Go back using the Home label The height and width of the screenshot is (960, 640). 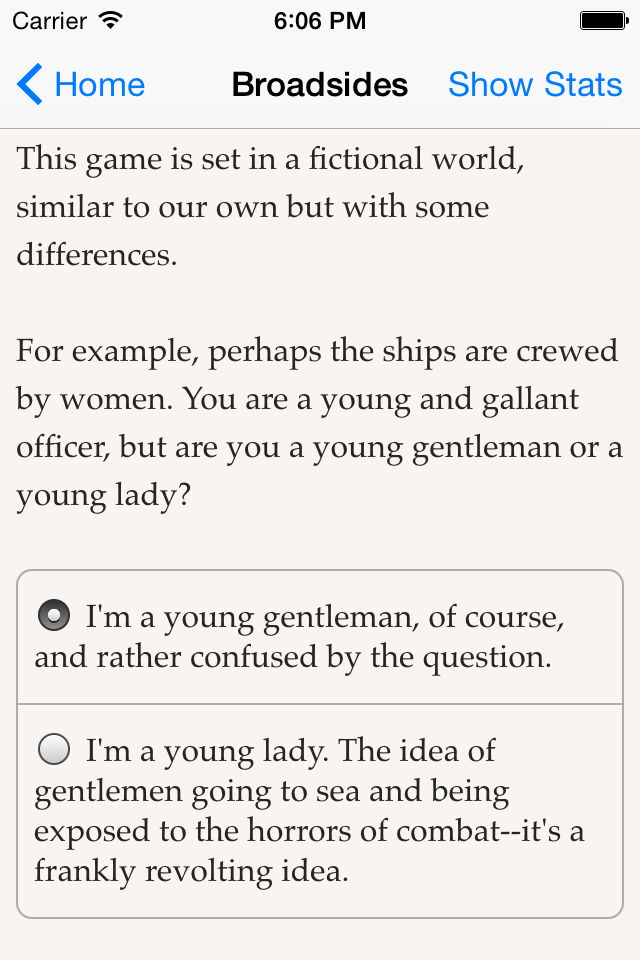[100, 84]
